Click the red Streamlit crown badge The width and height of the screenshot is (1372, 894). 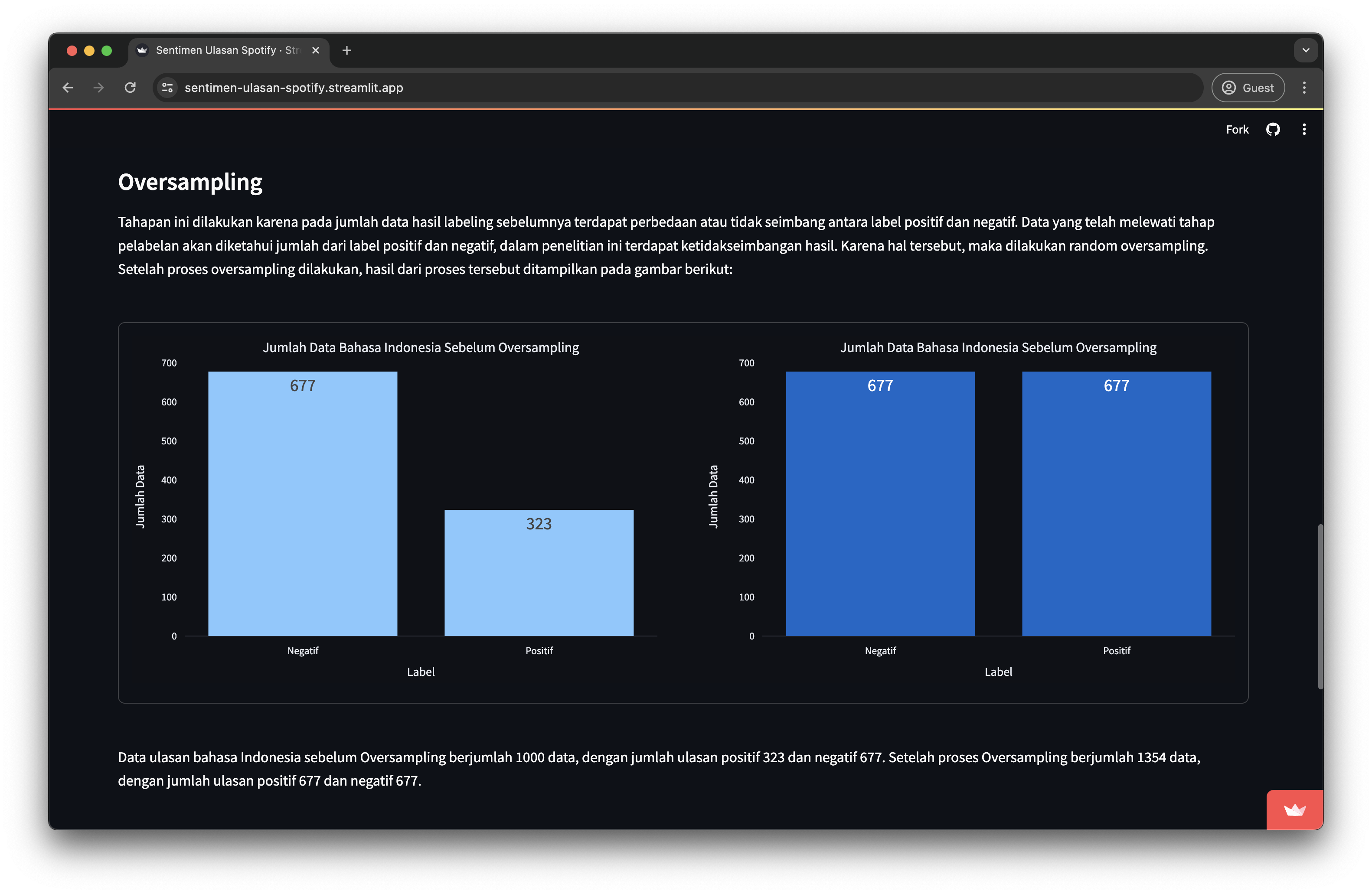click(1294, 809)
